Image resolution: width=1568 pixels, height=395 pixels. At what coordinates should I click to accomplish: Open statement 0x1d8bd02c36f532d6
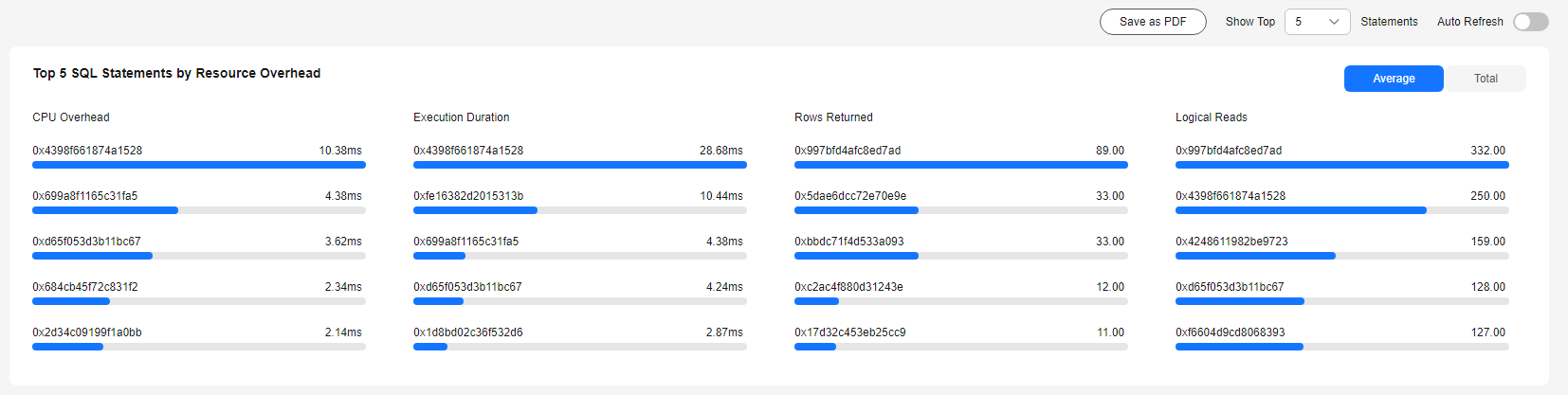click(x=468, y=332)
